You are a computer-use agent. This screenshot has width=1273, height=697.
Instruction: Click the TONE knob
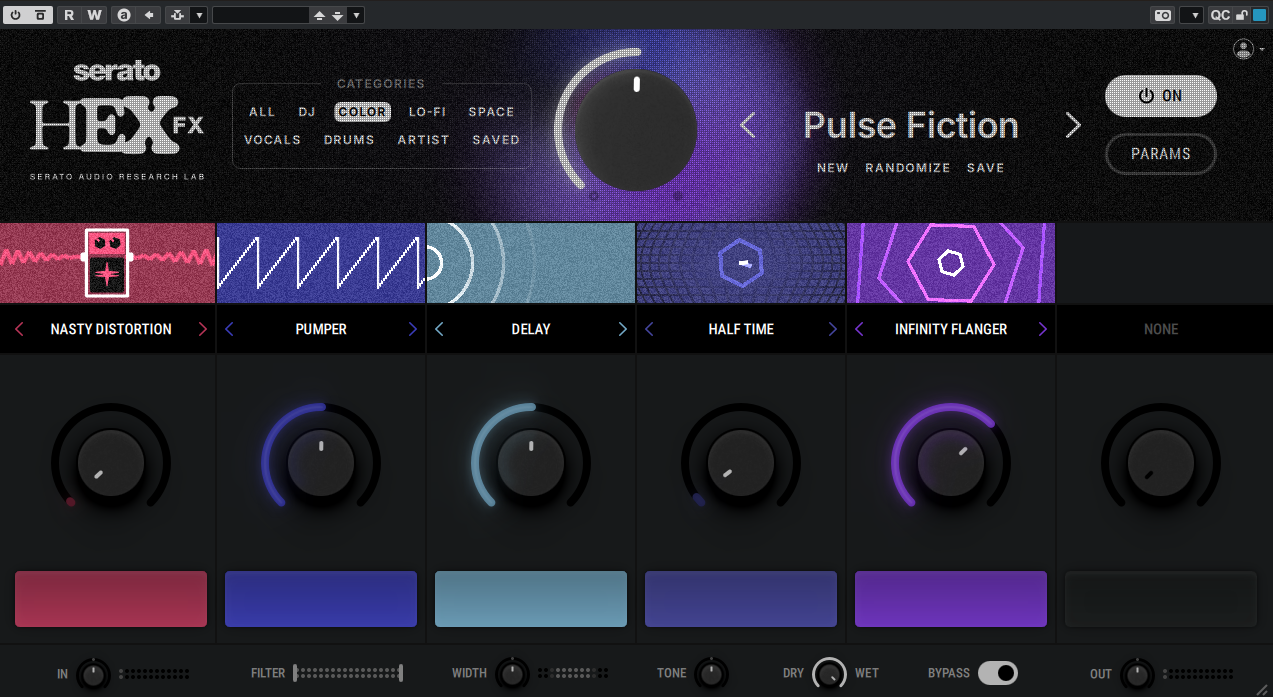pos(711,674)
